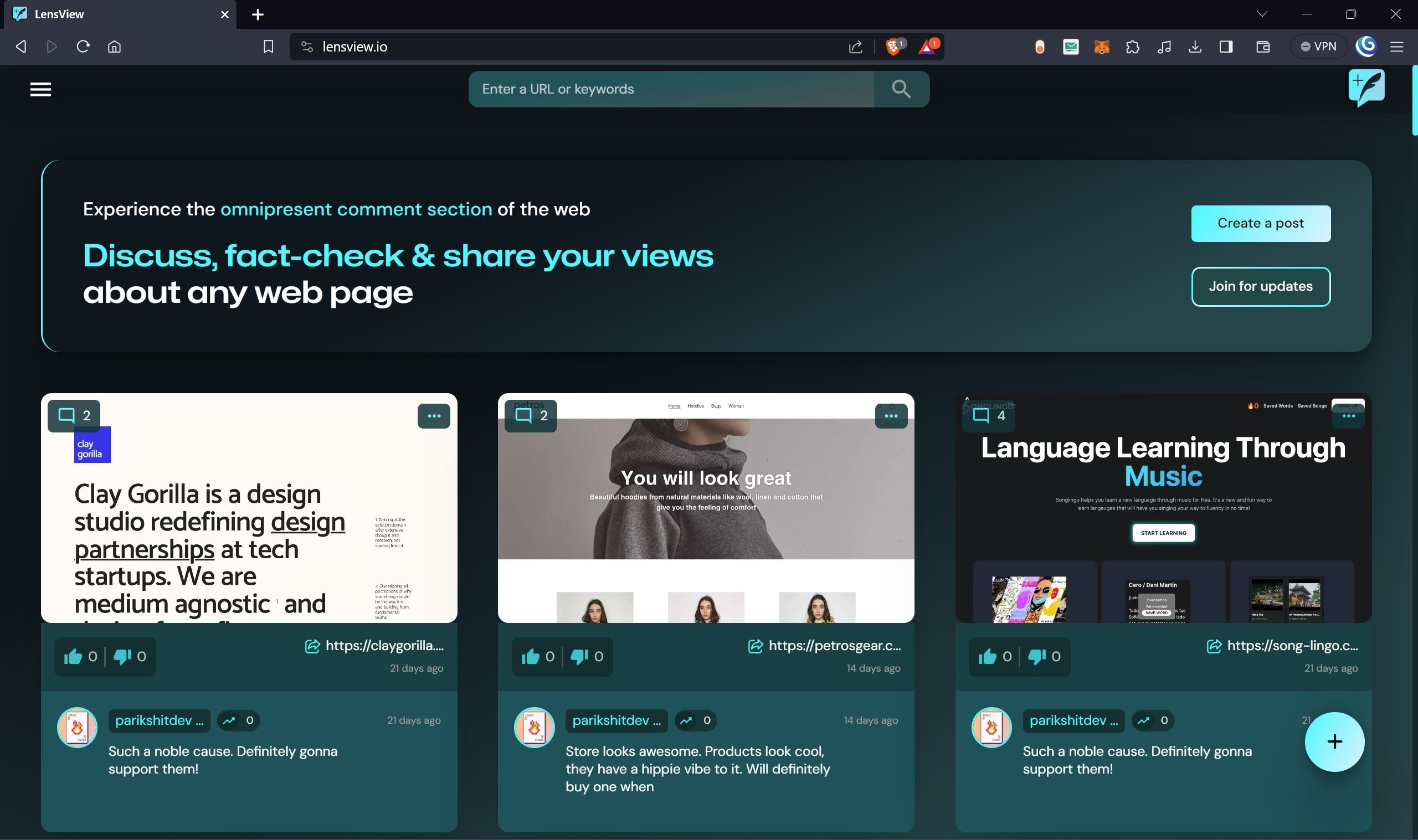Dislike the song-lingo post with thumbs down
Screen dimensions: 1418x840
1037,657
